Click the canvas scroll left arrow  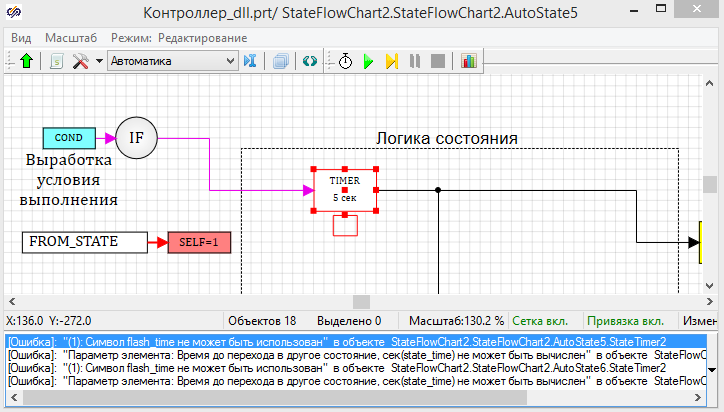(x=12, y=302)
